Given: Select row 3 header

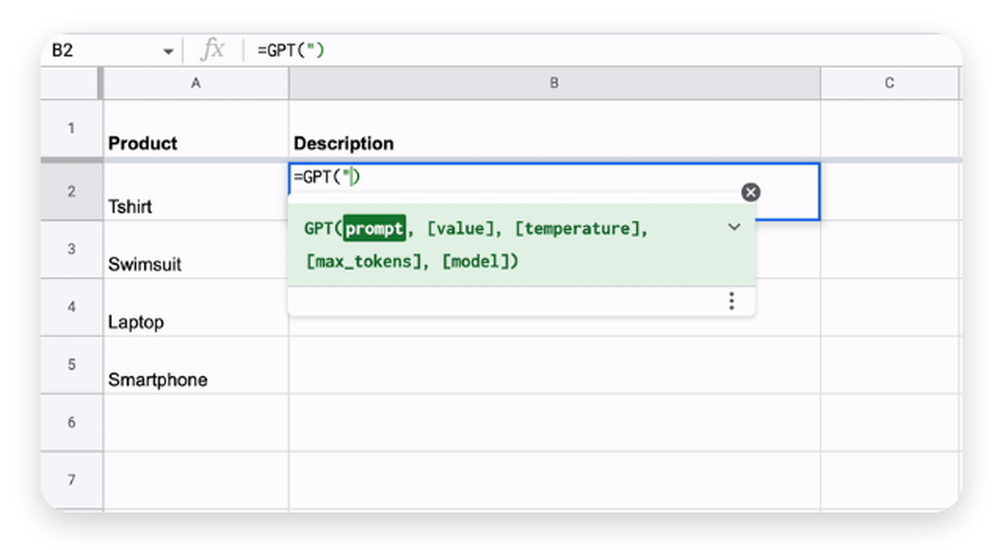Looking at the screenshot, I should (x=71, y=249).
